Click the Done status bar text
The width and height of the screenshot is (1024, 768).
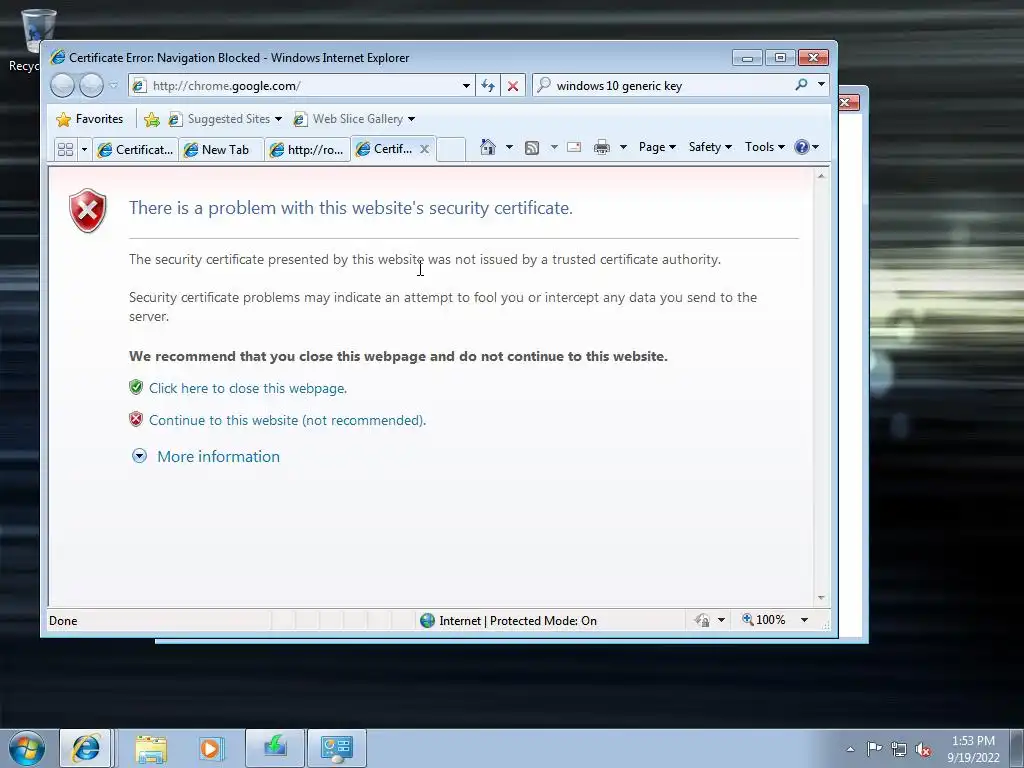point(63,620)
